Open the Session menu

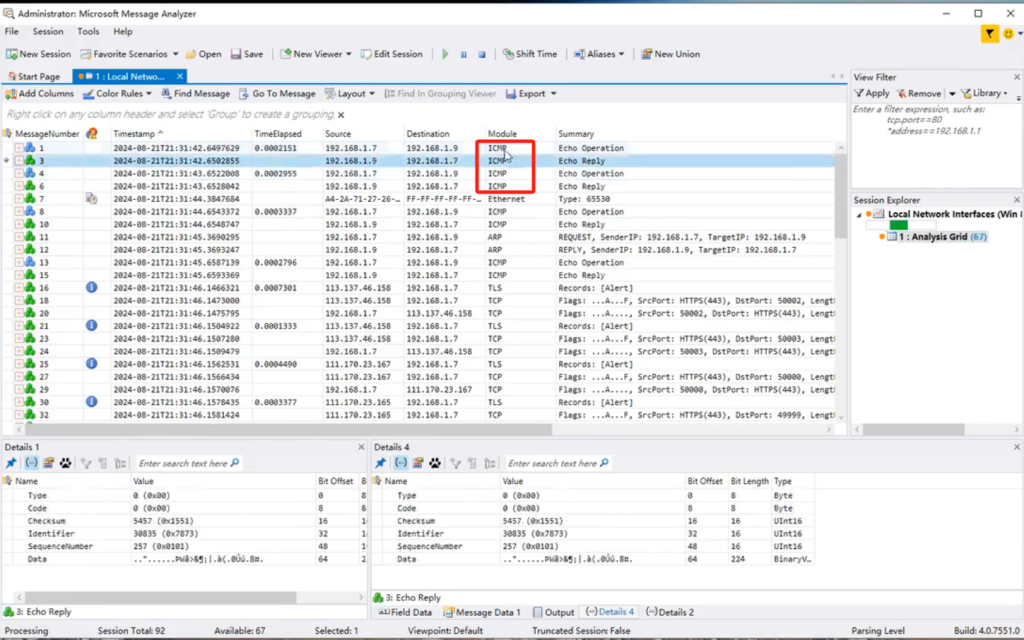[48, 31]
